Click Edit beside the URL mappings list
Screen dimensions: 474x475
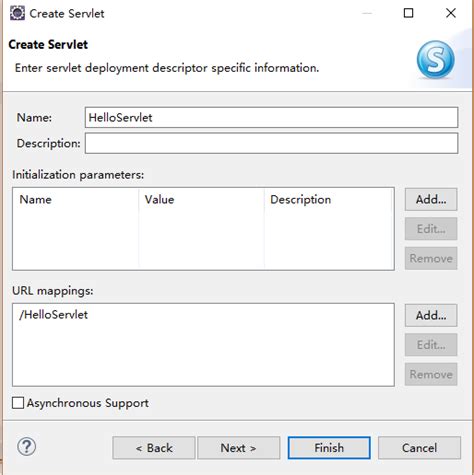431,344
